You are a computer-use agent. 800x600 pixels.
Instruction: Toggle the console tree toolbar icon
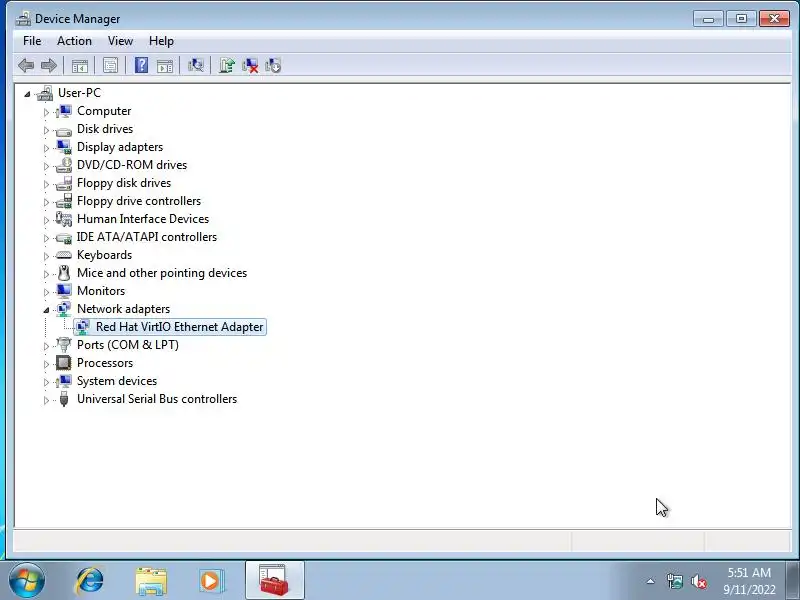coord(80,65)
